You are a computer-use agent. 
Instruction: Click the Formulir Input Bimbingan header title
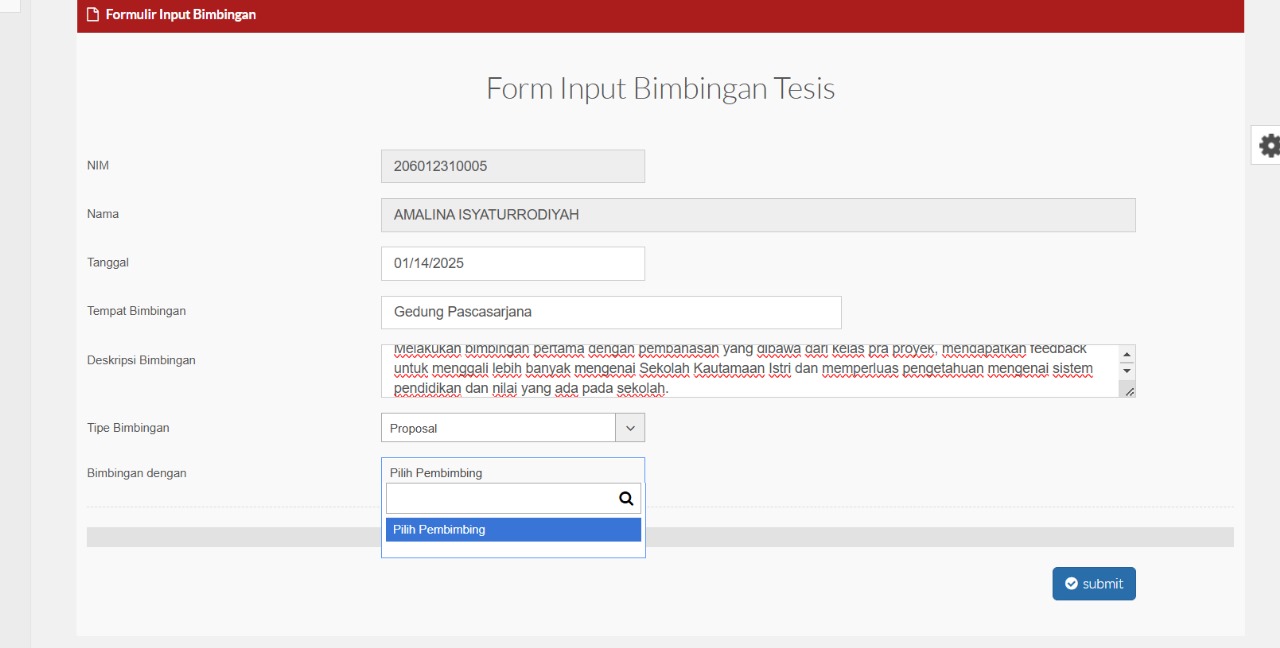coord(180,15)
